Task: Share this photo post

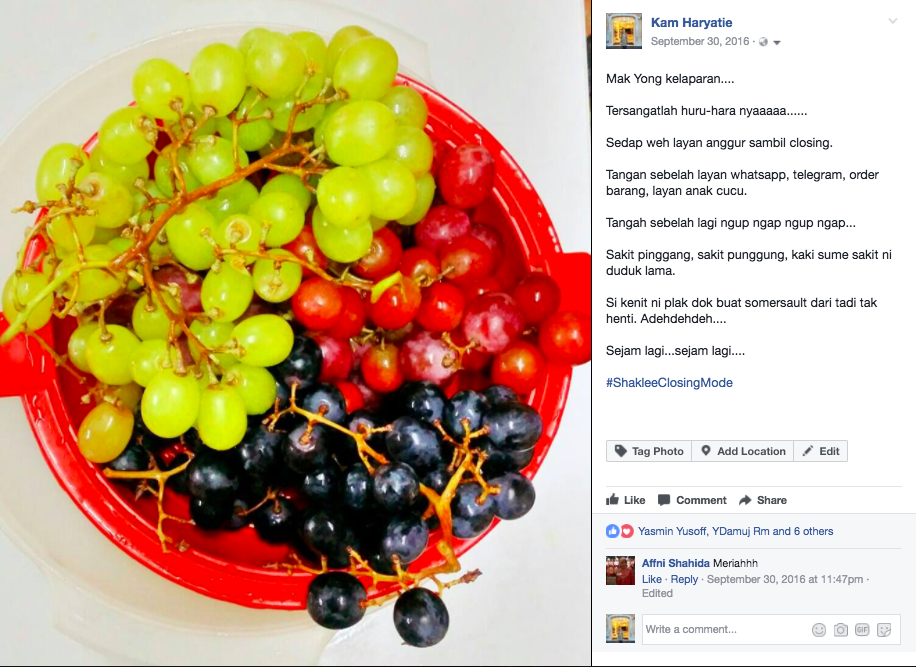Action: pos(762,500)
